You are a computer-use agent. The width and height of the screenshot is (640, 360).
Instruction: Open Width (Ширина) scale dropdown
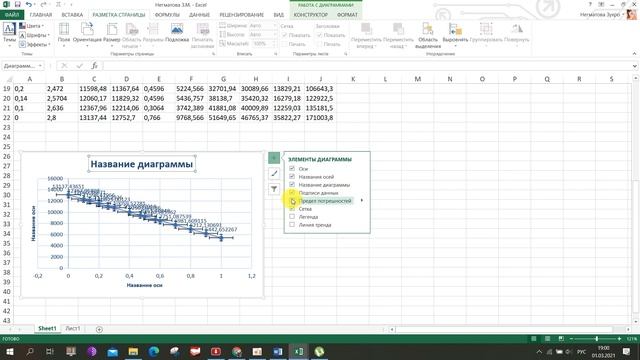coord(274,26)
